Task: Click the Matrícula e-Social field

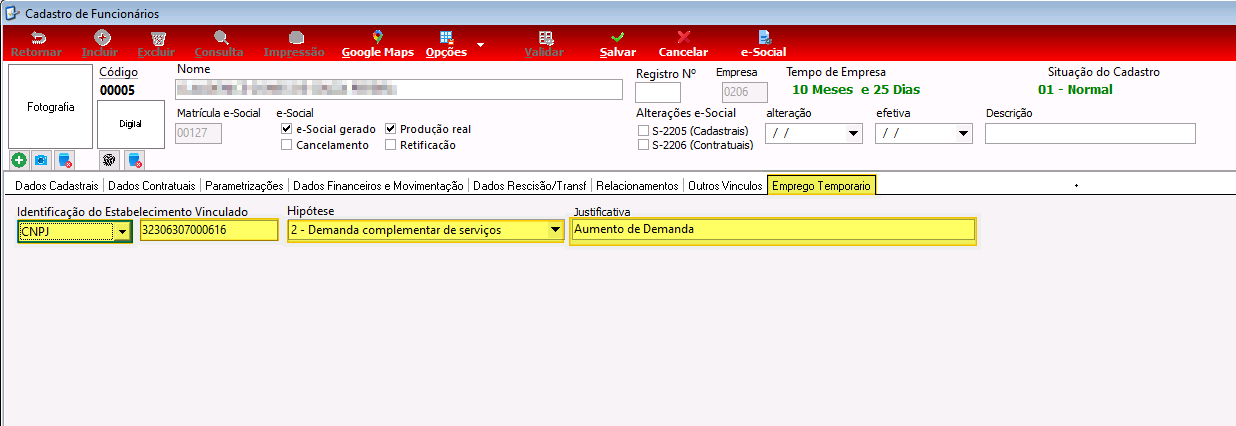Action: (199, 134)
